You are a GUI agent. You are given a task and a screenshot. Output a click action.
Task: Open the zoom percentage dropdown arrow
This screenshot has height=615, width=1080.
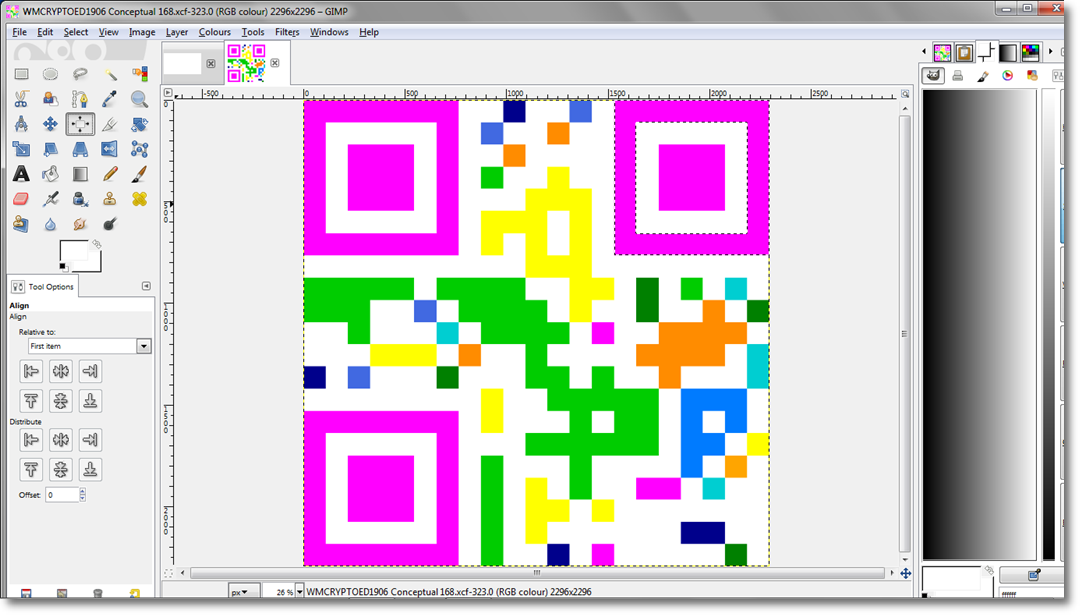coord(299,592)
